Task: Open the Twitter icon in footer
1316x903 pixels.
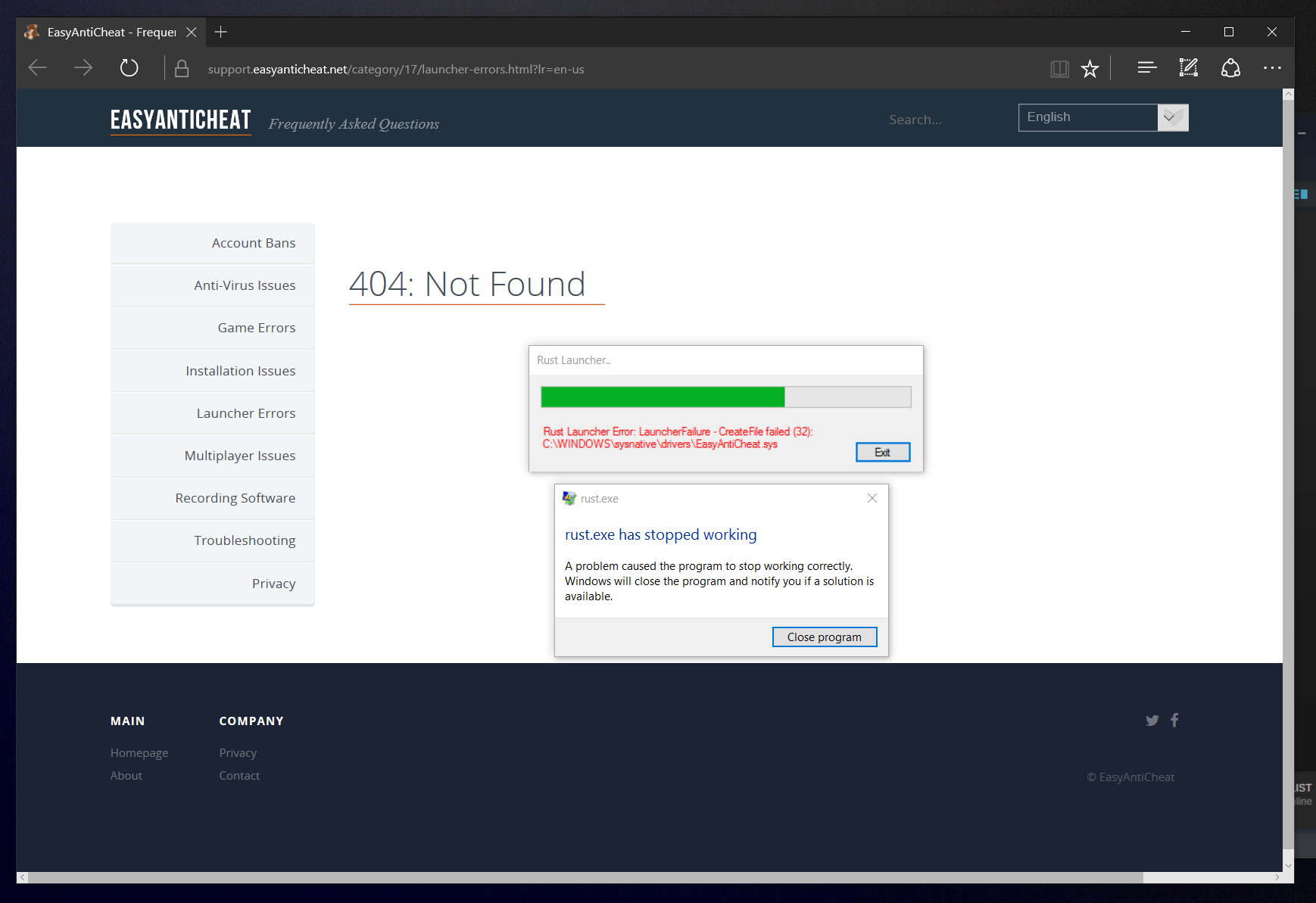Action: click(x=1152, y=721)
